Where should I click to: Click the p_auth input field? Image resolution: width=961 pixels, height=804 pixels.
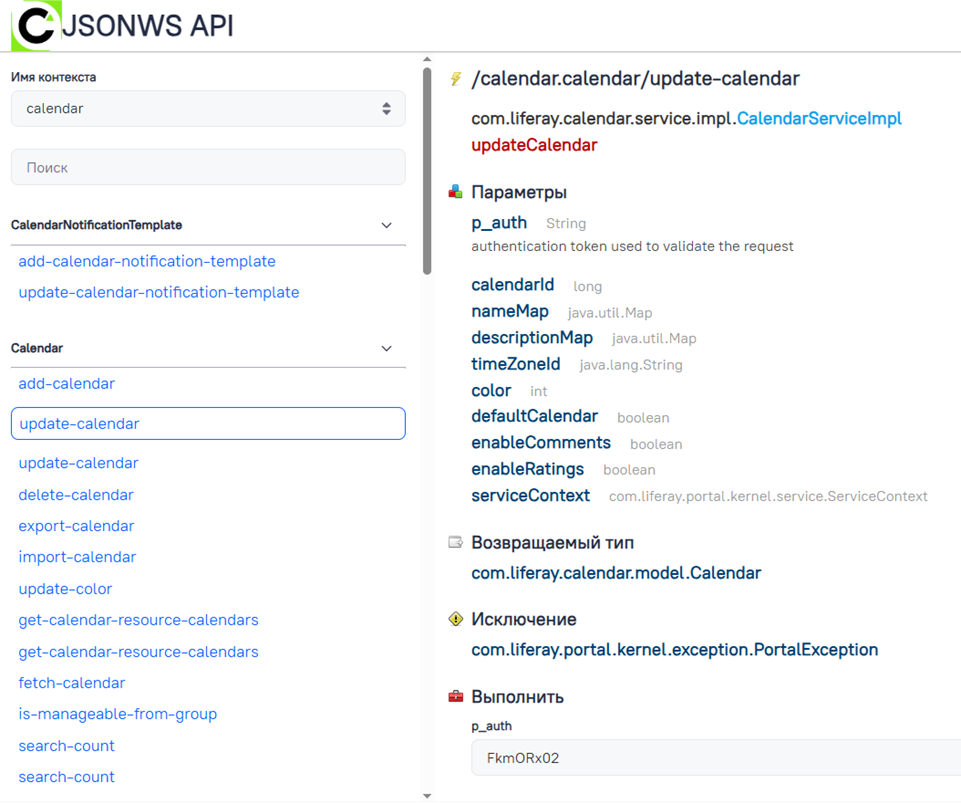click(715, 758)
